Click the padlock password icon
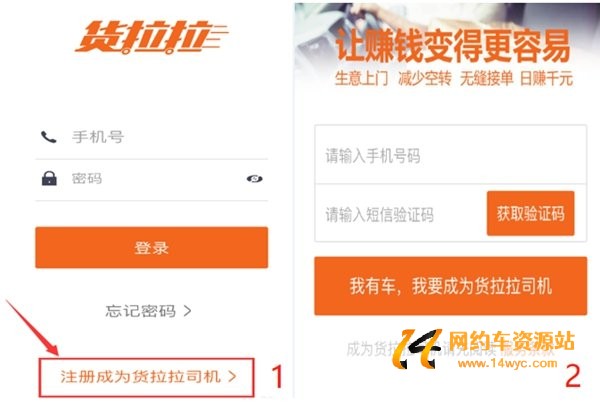The width and height of the screenshot is (600, 402). (x=49, y=178)
